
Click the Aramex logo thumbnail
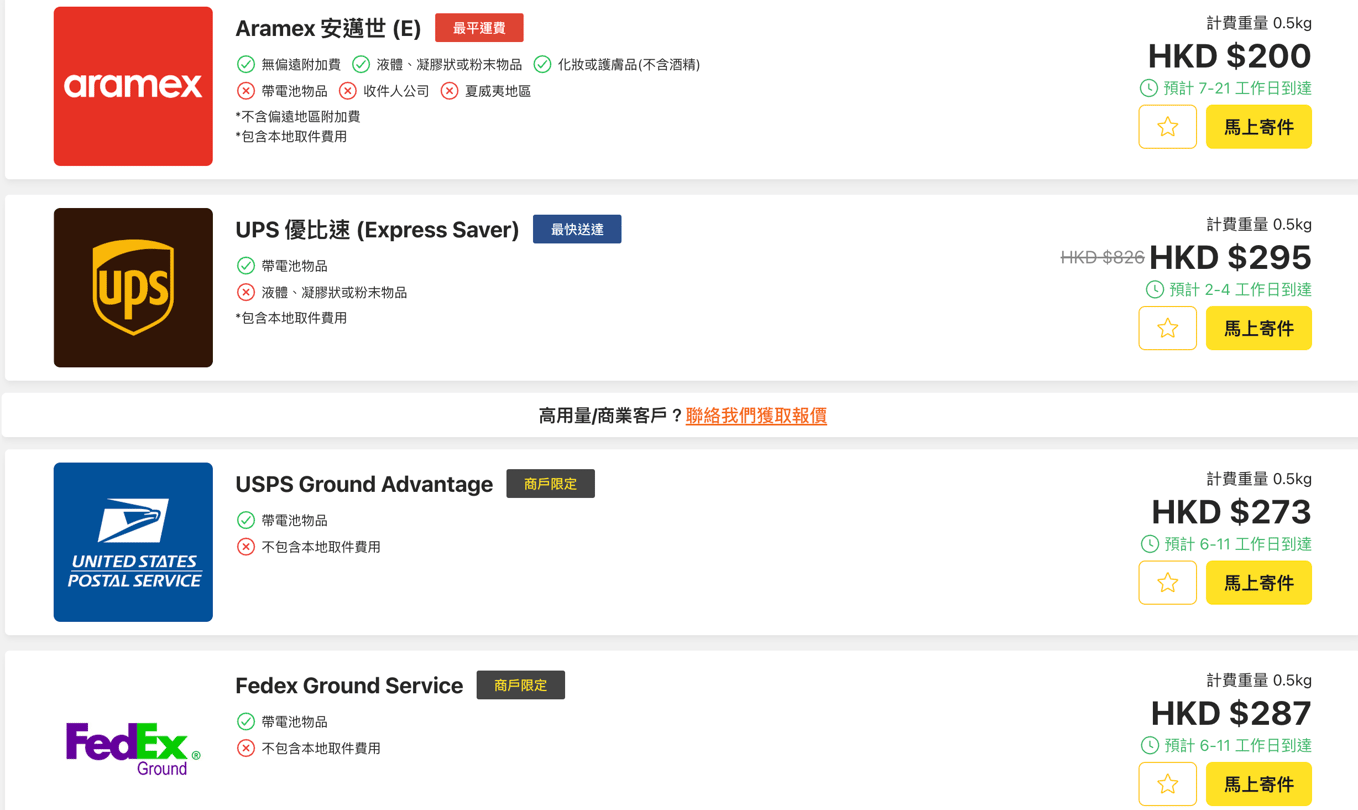coord(133,86)
